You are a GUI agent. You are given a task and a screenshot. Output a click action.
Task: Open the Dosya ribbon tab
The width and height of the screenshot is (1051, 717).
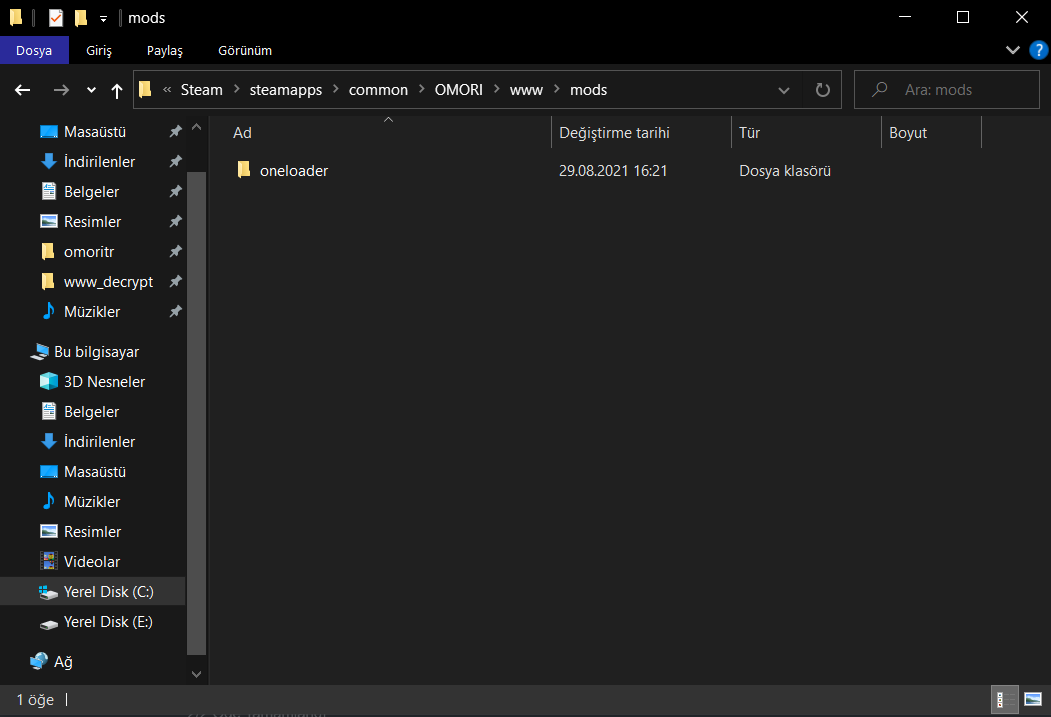coord(34,51)
